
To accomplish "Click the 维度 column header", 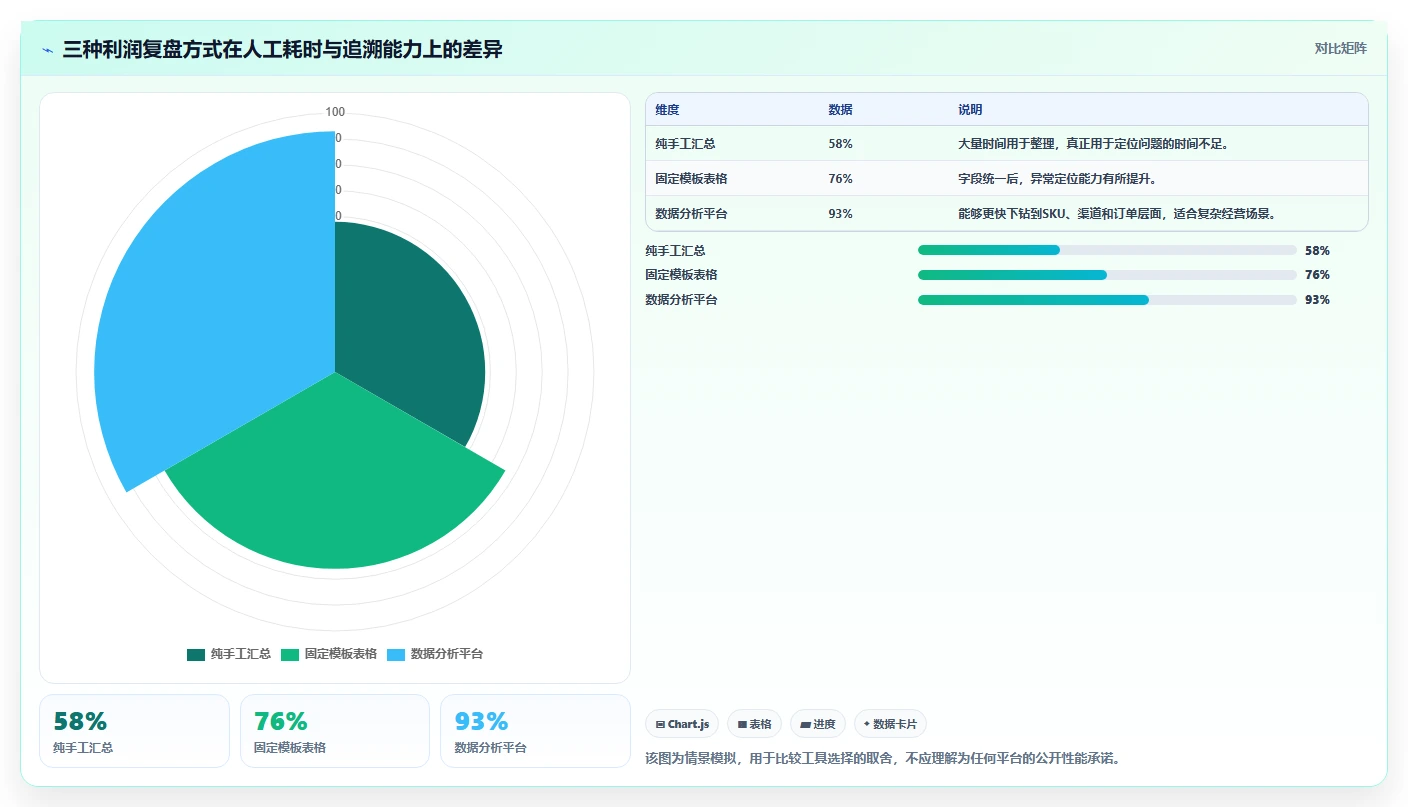I will 667,110.
